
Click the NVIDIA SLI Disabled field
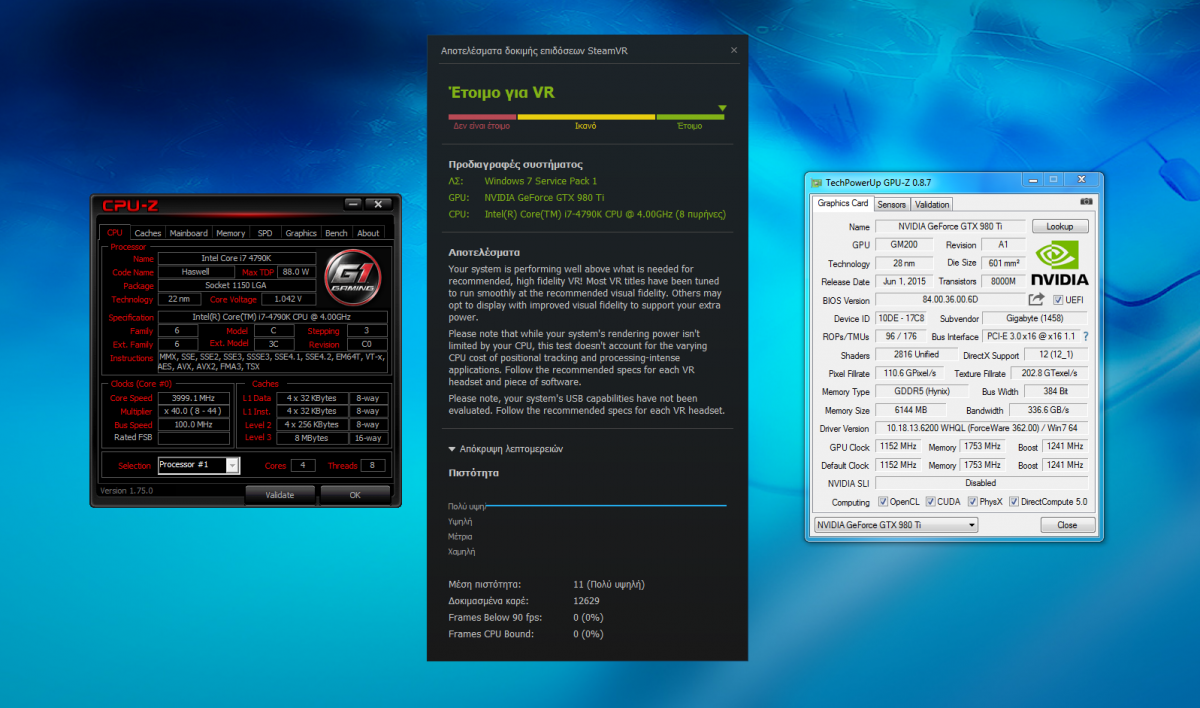(981, 483)
